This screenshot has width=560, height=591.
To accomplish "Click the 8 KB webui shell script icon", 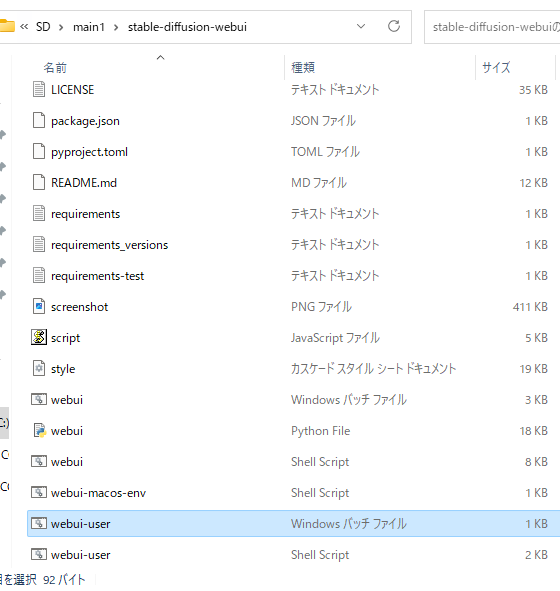I will pos(39,461).
